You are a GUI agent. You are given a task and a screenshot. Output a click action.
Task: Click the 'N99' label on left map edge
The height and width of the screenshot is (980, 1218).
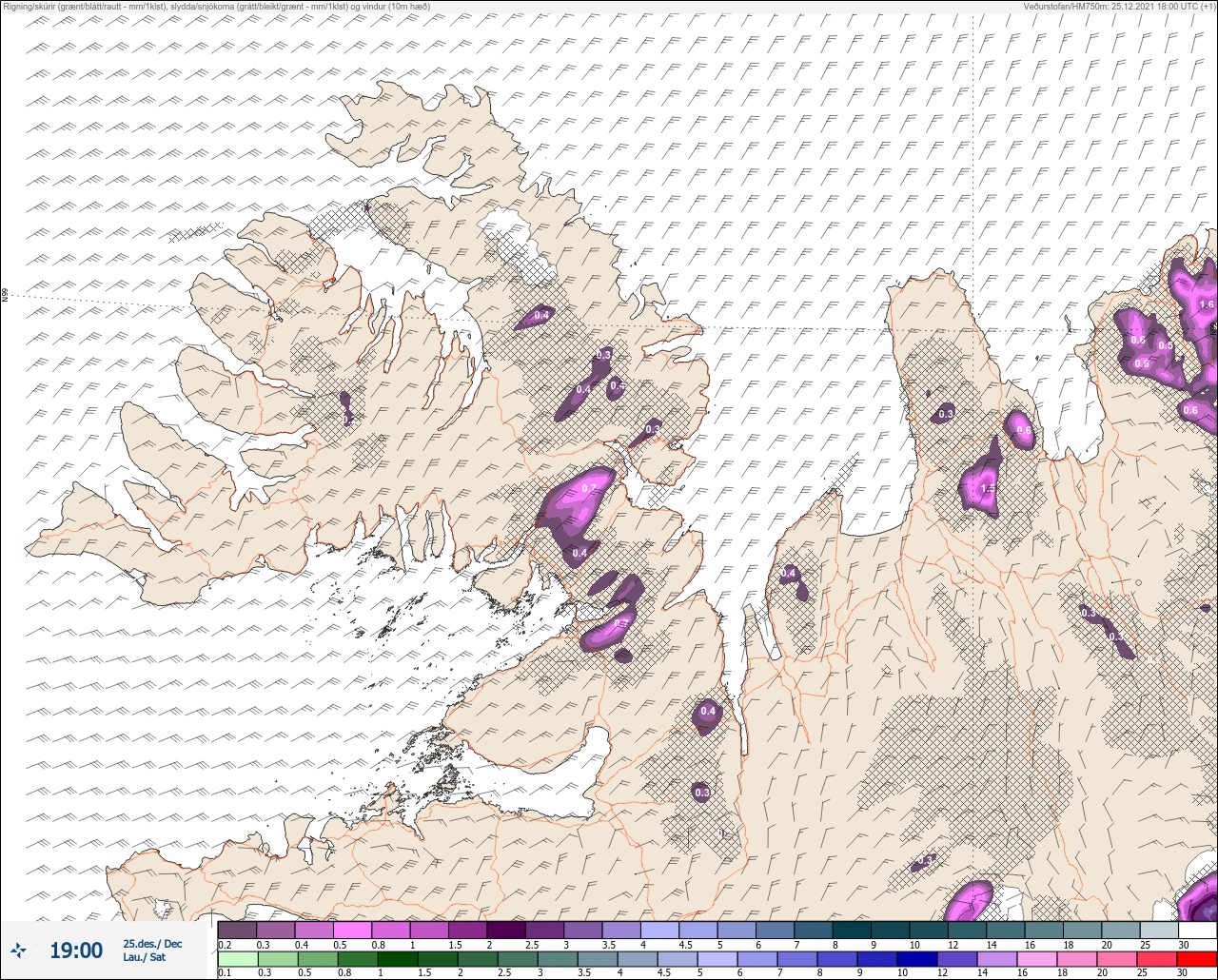[x=5, y=296]
